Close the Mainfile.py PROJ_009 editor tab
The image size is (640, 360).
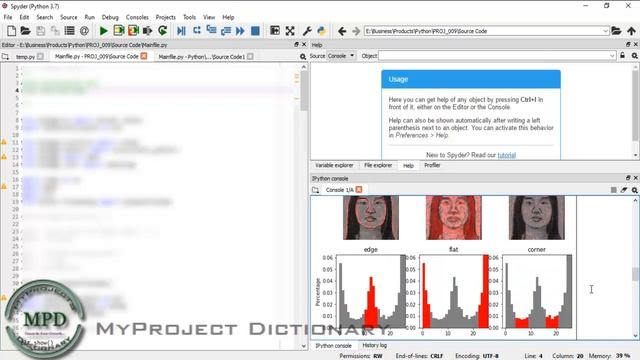144,56
